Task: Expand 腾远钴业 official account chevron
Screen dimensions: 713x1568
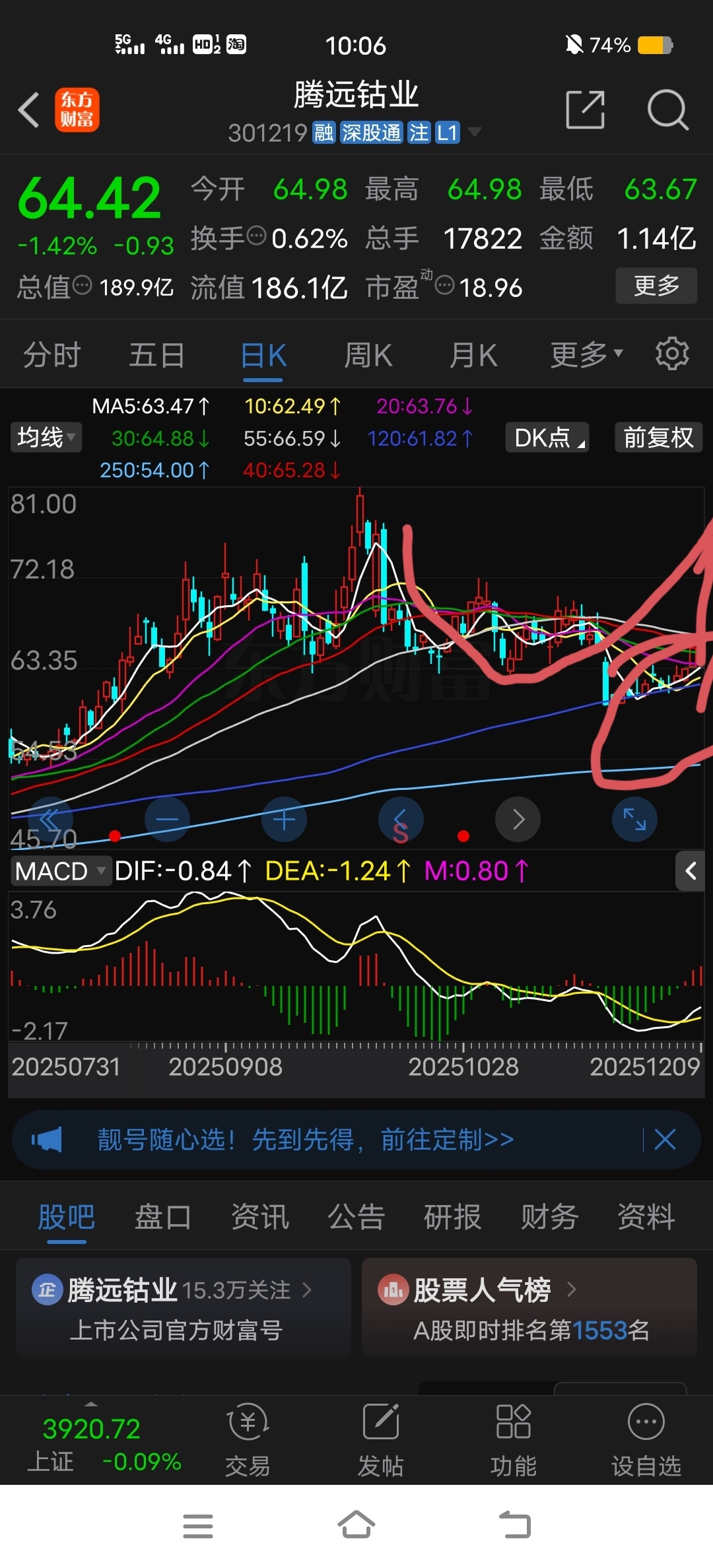Action: tap(306, 1290)
